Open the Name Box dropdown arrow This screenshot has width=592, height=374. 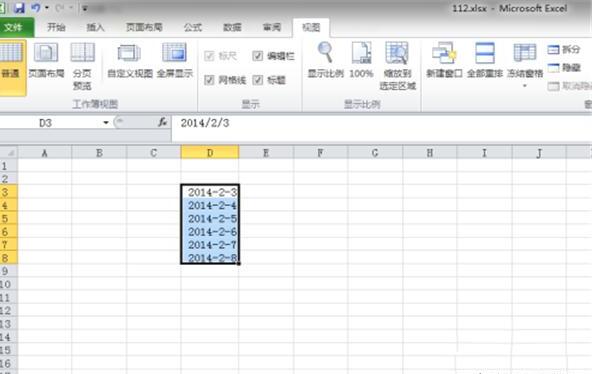(106, 123)
